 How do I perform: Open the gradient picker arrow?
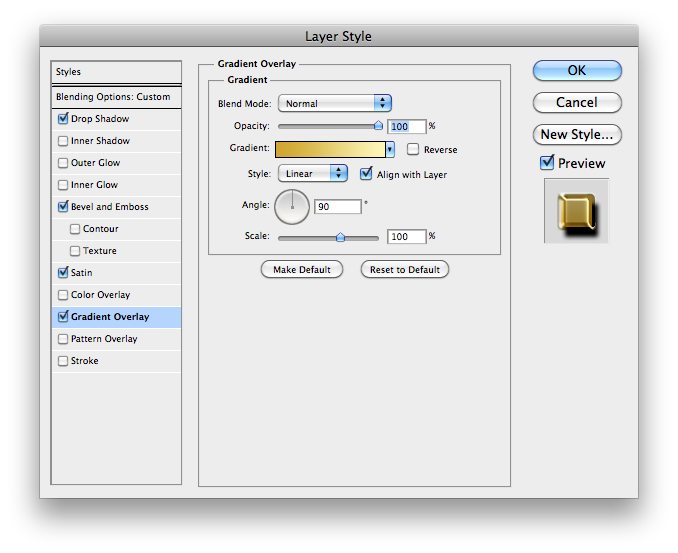390,149
